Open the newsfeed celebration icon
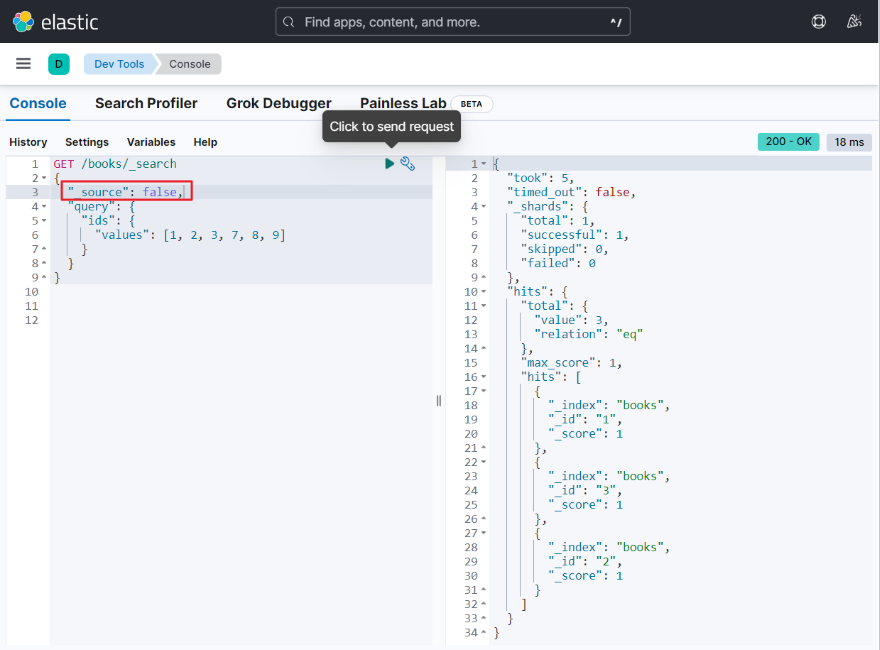Viewport: 880px width, 650px height. tap(854, 22)
